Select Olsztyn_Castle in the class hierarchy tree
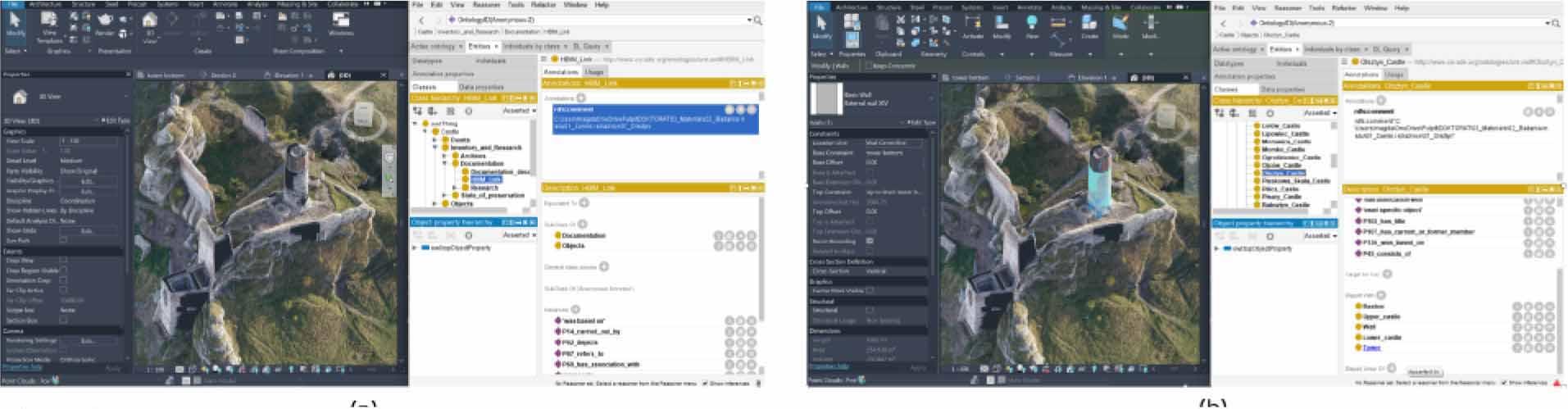This screenshot has height=409, width=1568. tap(1283, 173)
